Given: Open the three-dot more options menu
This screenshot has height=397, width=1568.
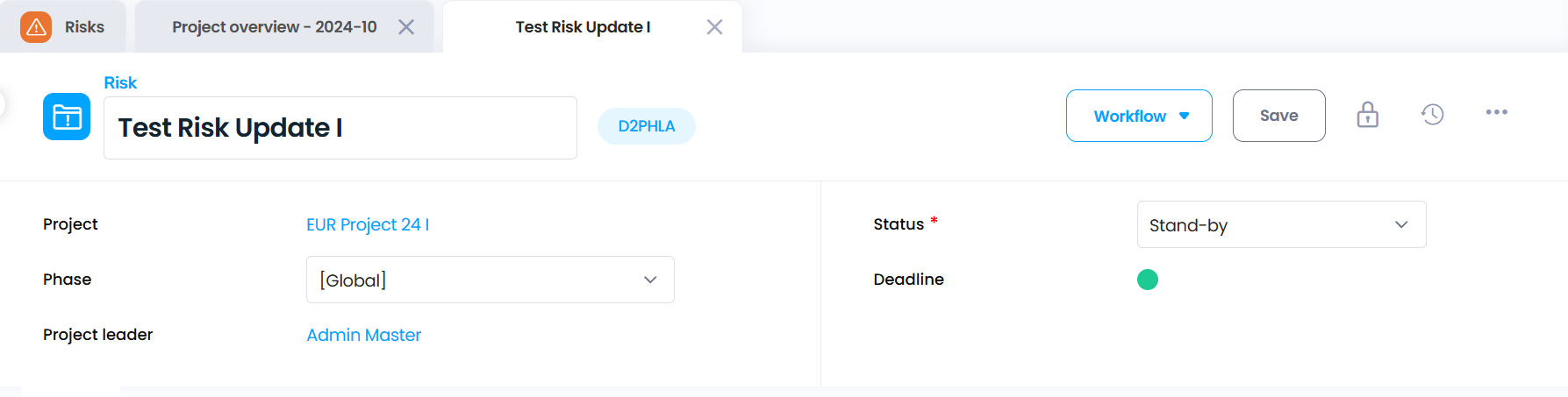Looking at the screenshot, I should point(1496,112).
